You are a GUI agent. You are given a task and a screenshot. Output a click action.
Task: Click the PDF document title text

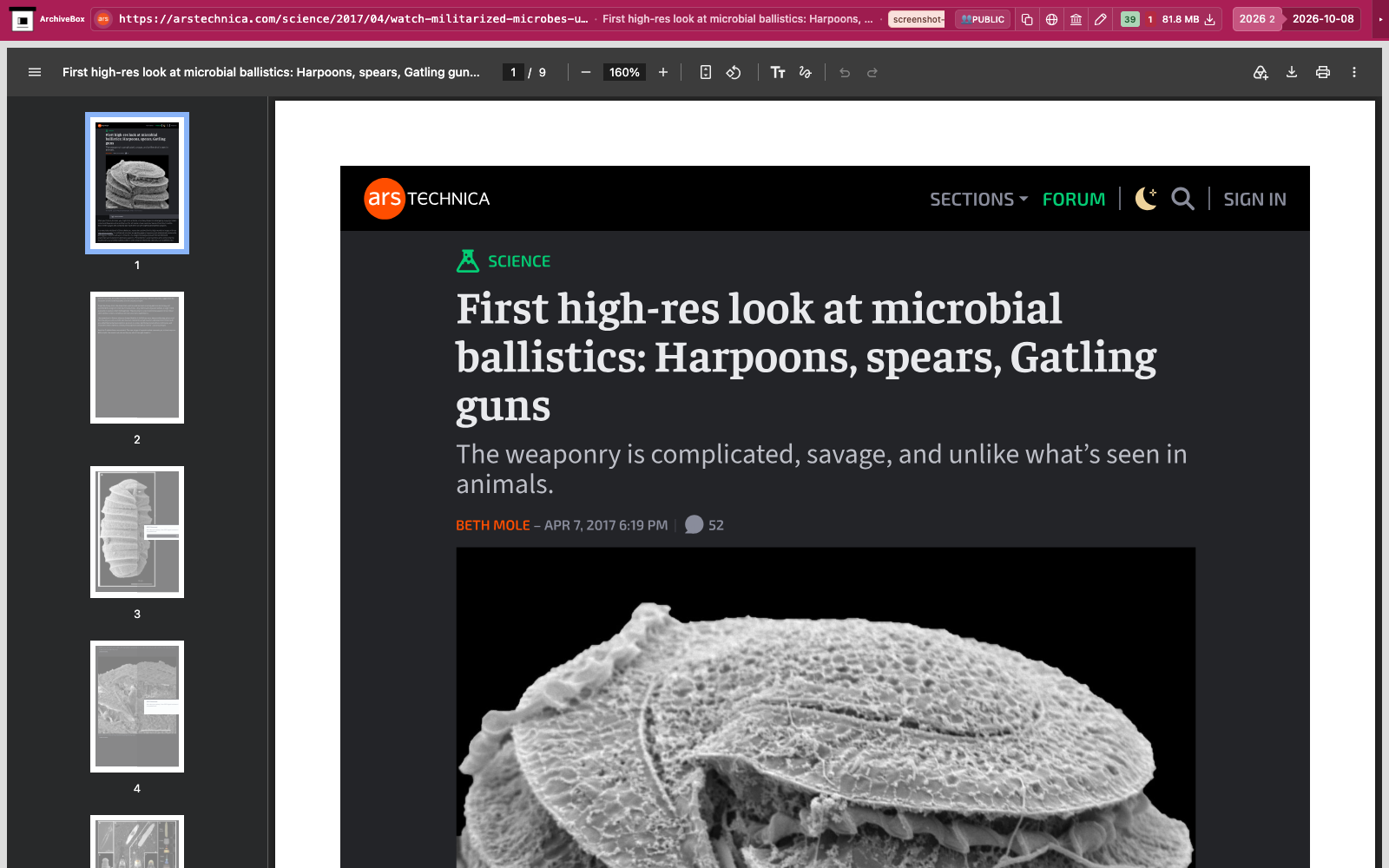point(271,72)
